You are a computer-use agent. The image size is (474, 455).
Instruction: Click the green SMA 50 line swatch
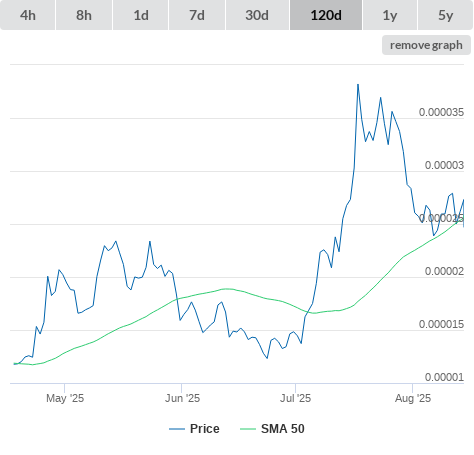tap(248, 429)
